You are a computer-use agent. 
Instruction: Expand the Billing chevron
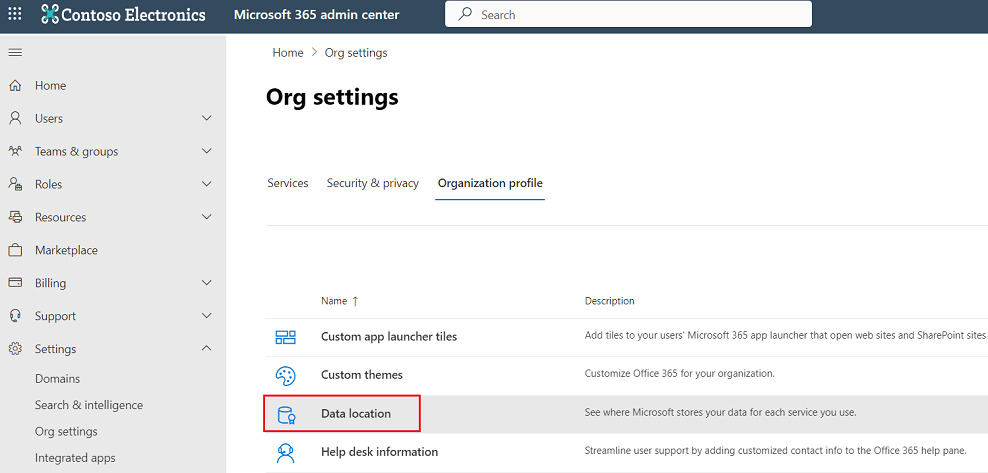point(207,283)
